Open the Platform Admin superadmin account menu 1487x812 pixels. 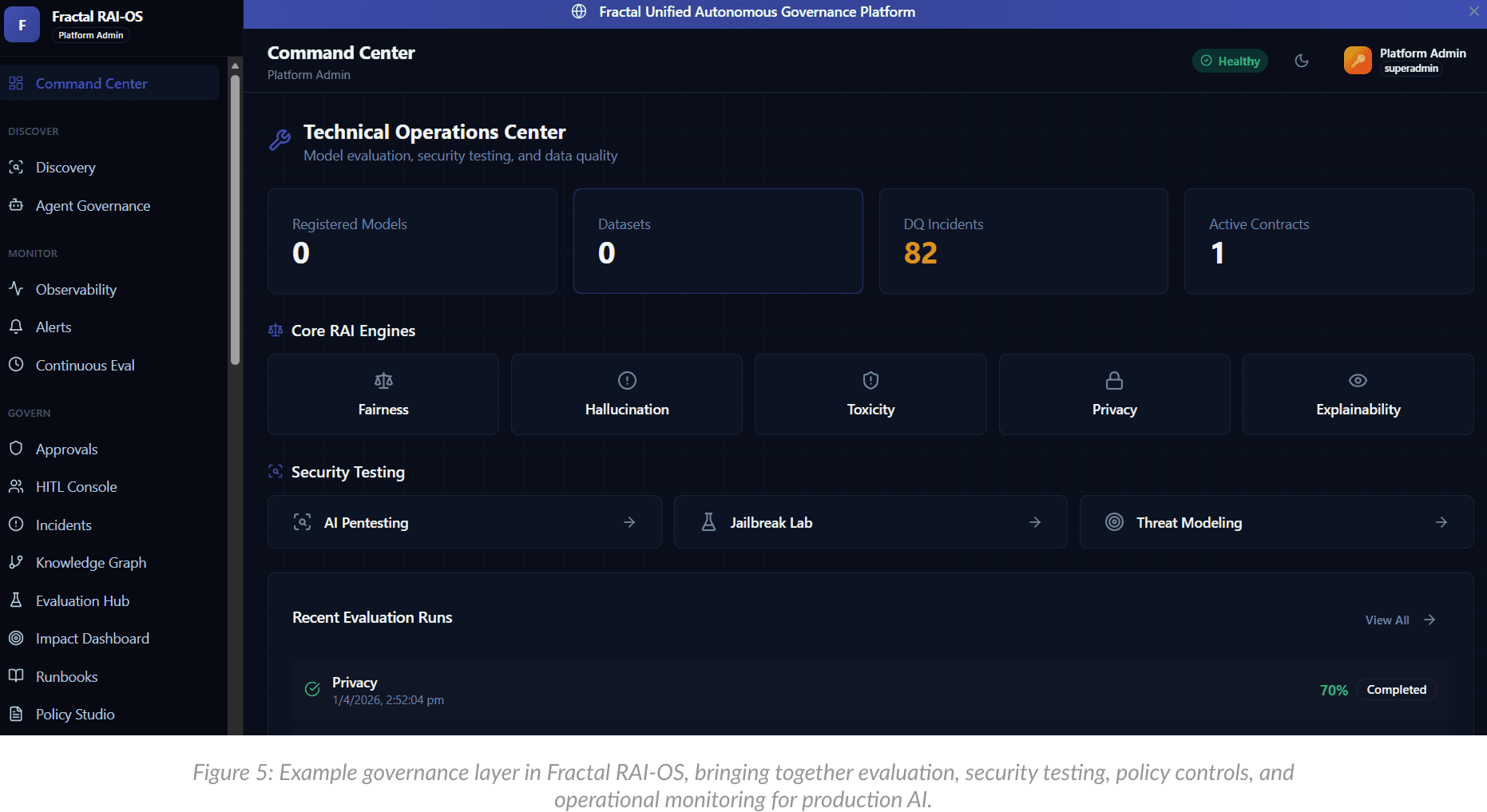pyautogui.click(x=1406, y=61)
